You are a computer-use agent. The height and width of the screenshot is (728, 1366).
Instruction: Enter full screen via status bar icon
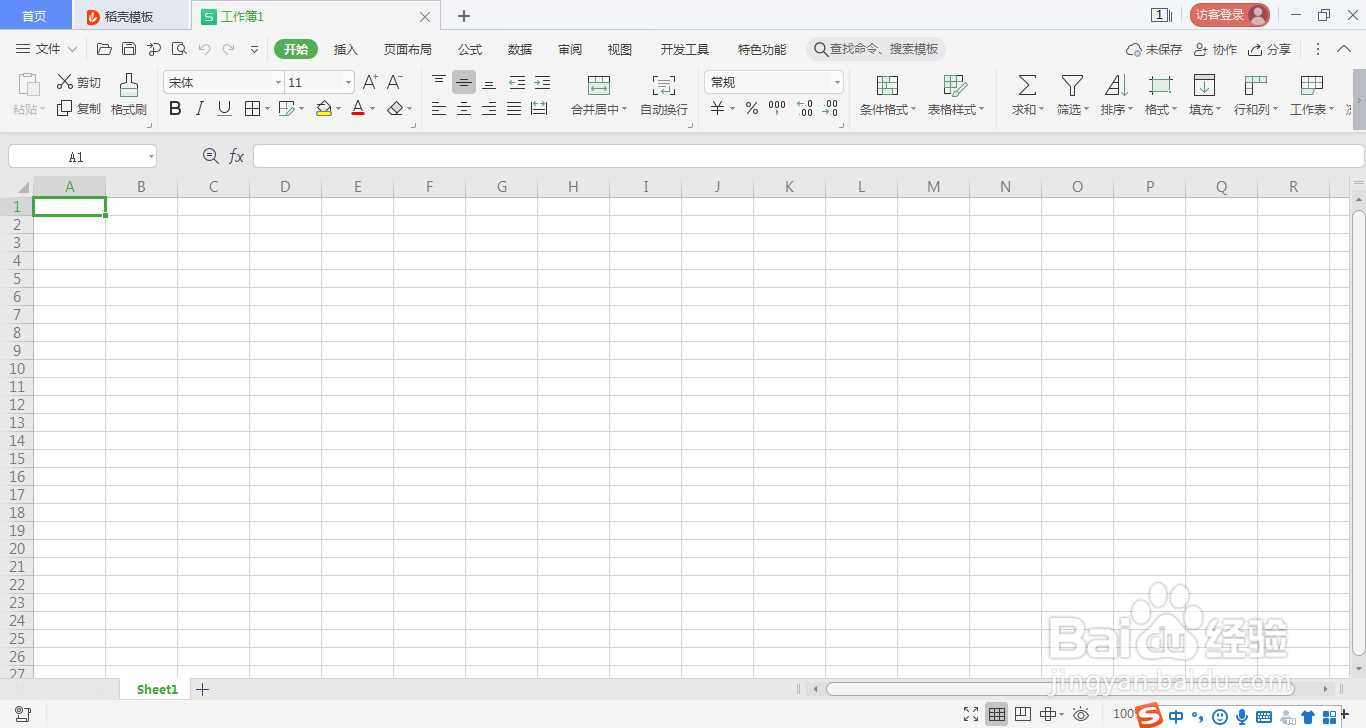pos(971,714)
